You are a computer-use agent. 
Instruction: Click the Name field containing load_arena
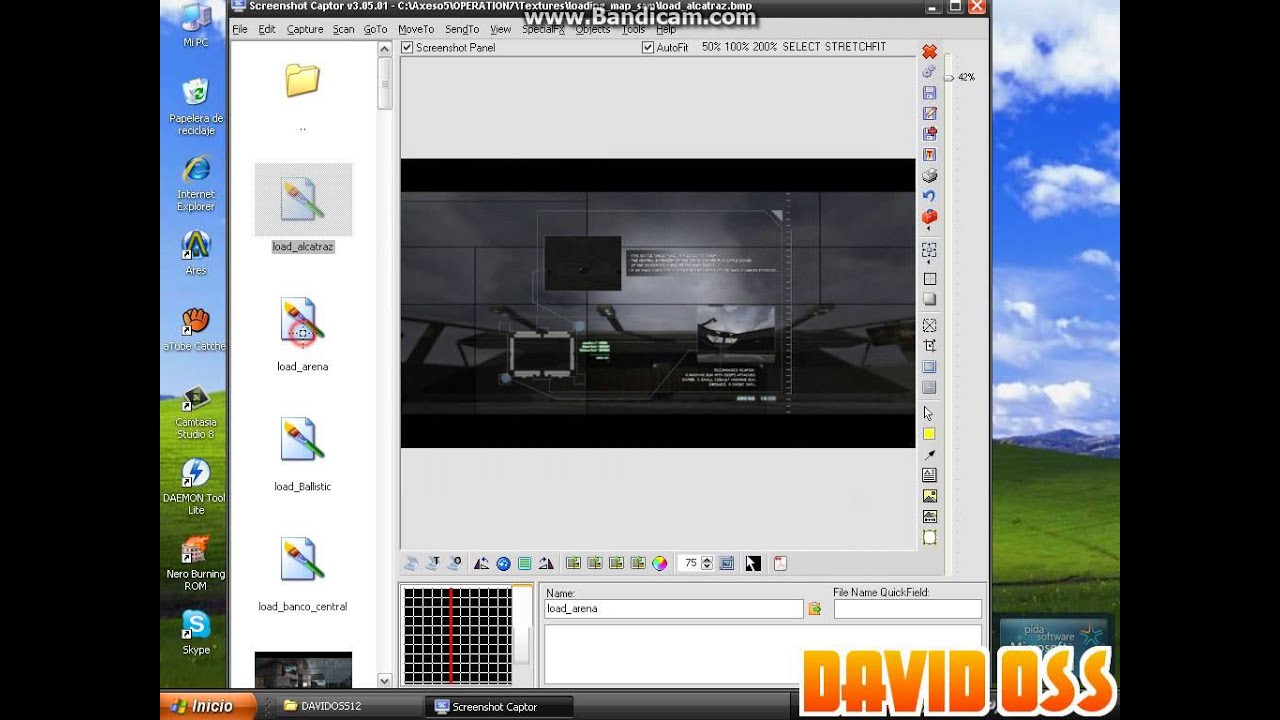pos(674,608)
